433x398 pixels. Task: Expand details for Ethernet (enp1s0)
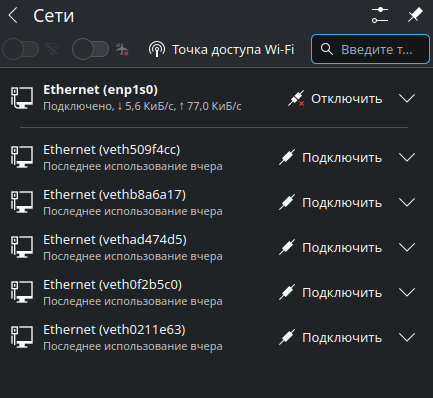click(x=407, y=98)
